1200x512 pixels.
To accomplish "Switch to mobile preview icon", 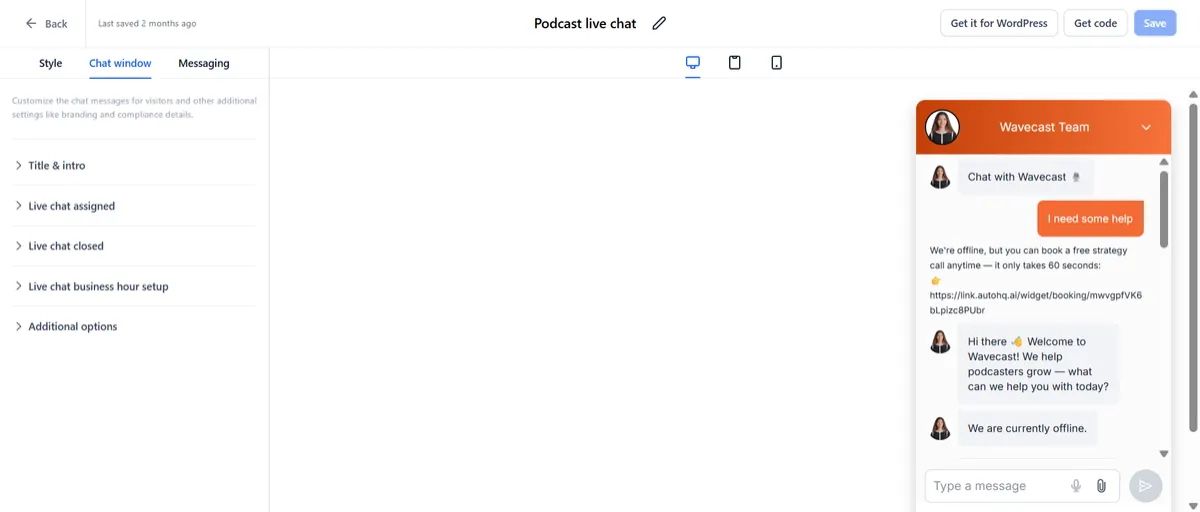I will tap(777, 62).
